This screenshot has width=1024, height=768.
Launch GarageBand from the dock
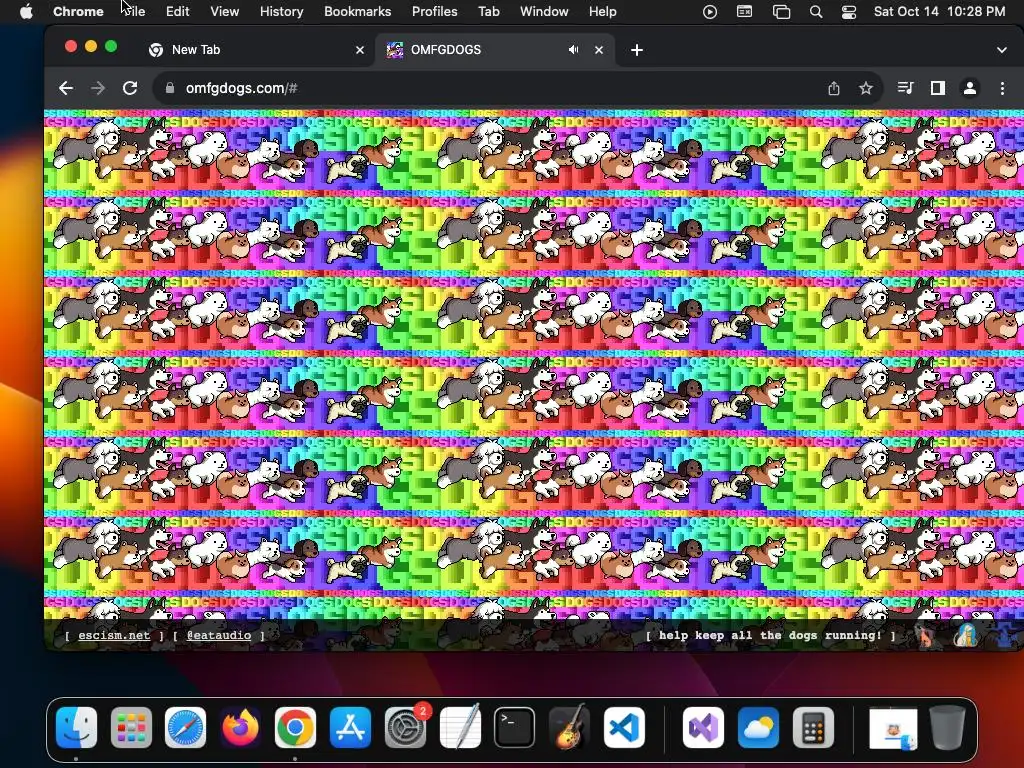pos(569,727)
